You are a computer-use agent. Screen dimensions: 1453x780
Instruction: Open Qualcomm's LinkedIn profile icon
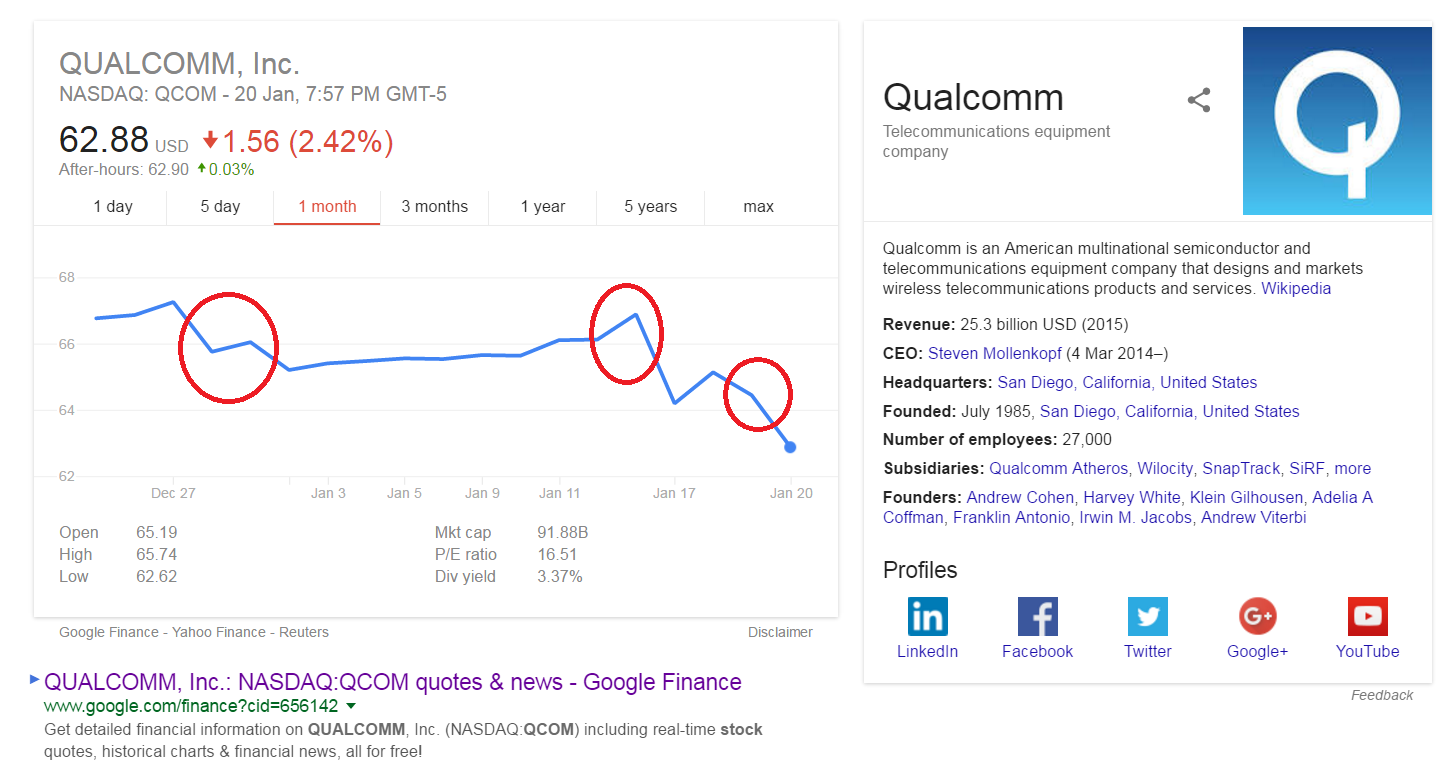click(927, 617)
